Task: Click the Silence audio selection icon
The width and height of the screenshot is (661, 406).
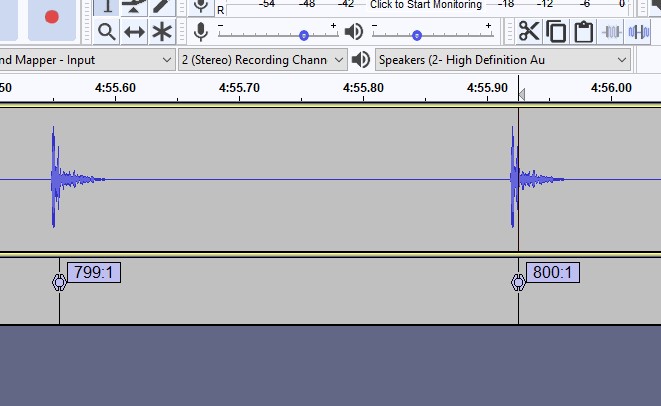Action: pyautogui.click(x=639, y=32)
